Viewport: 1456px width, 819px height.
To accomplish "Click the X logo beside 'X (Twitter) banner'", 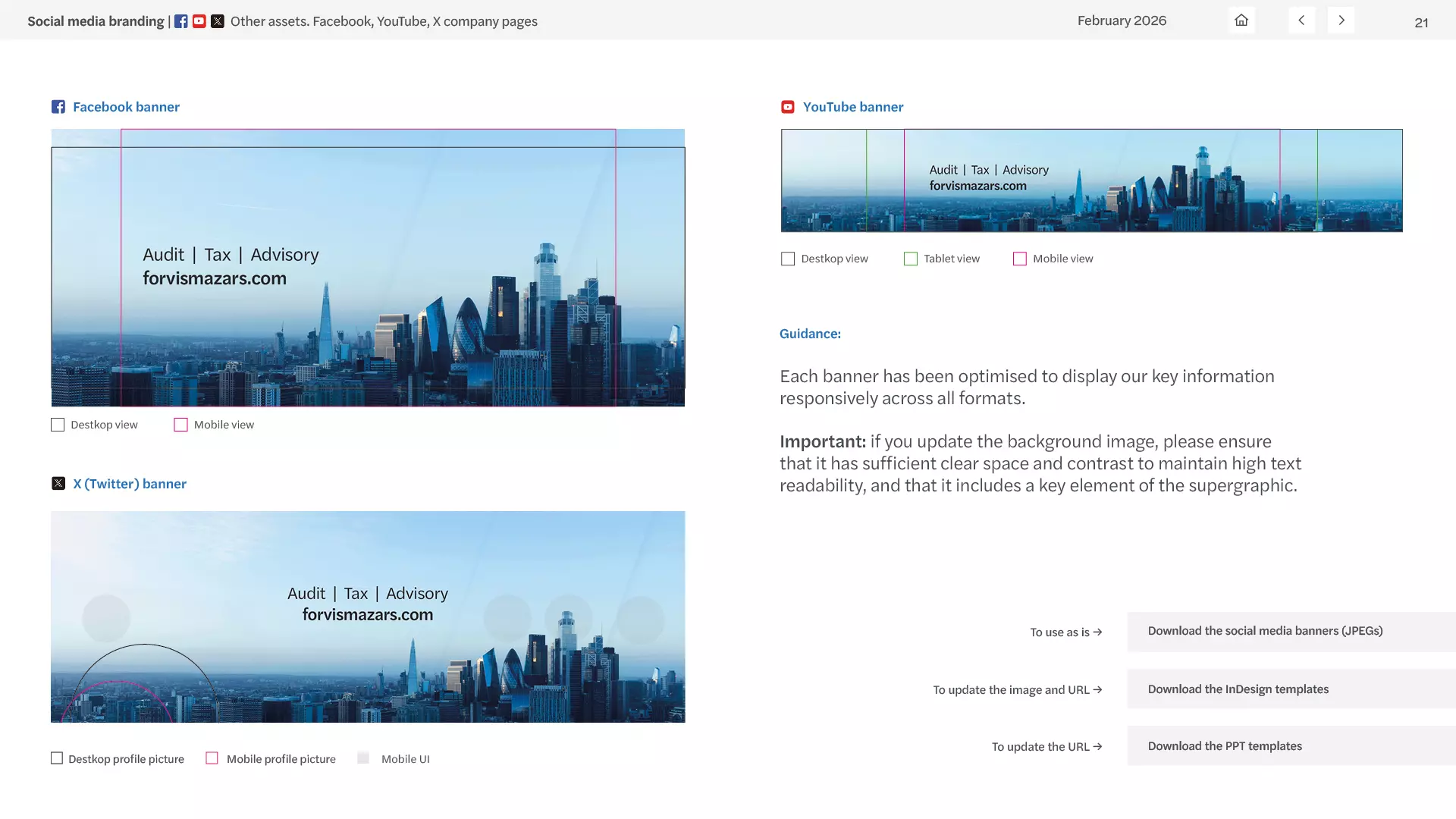I will click(59, 483).
